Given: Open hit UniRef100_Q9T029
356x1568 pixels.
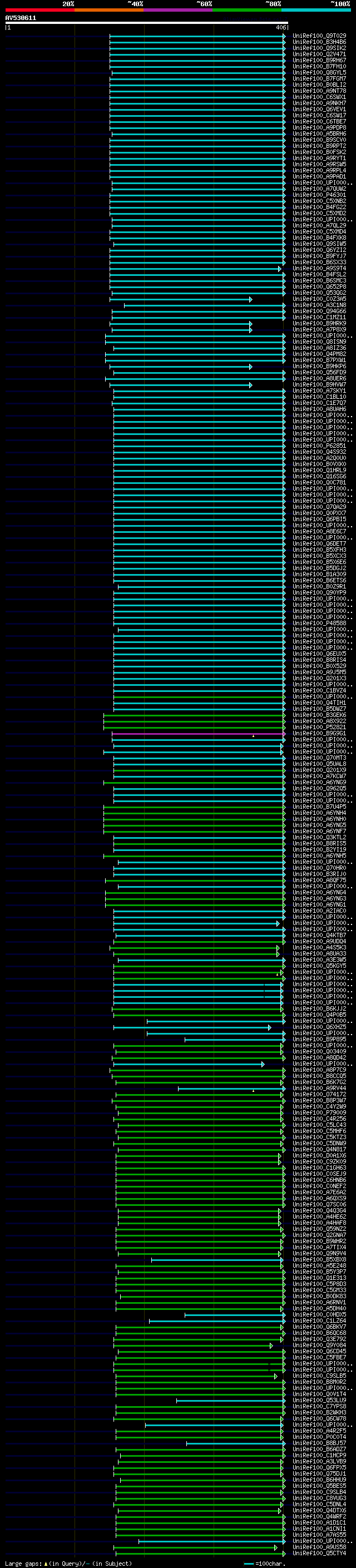Looking at the screenshot, I should pos(319,36).
